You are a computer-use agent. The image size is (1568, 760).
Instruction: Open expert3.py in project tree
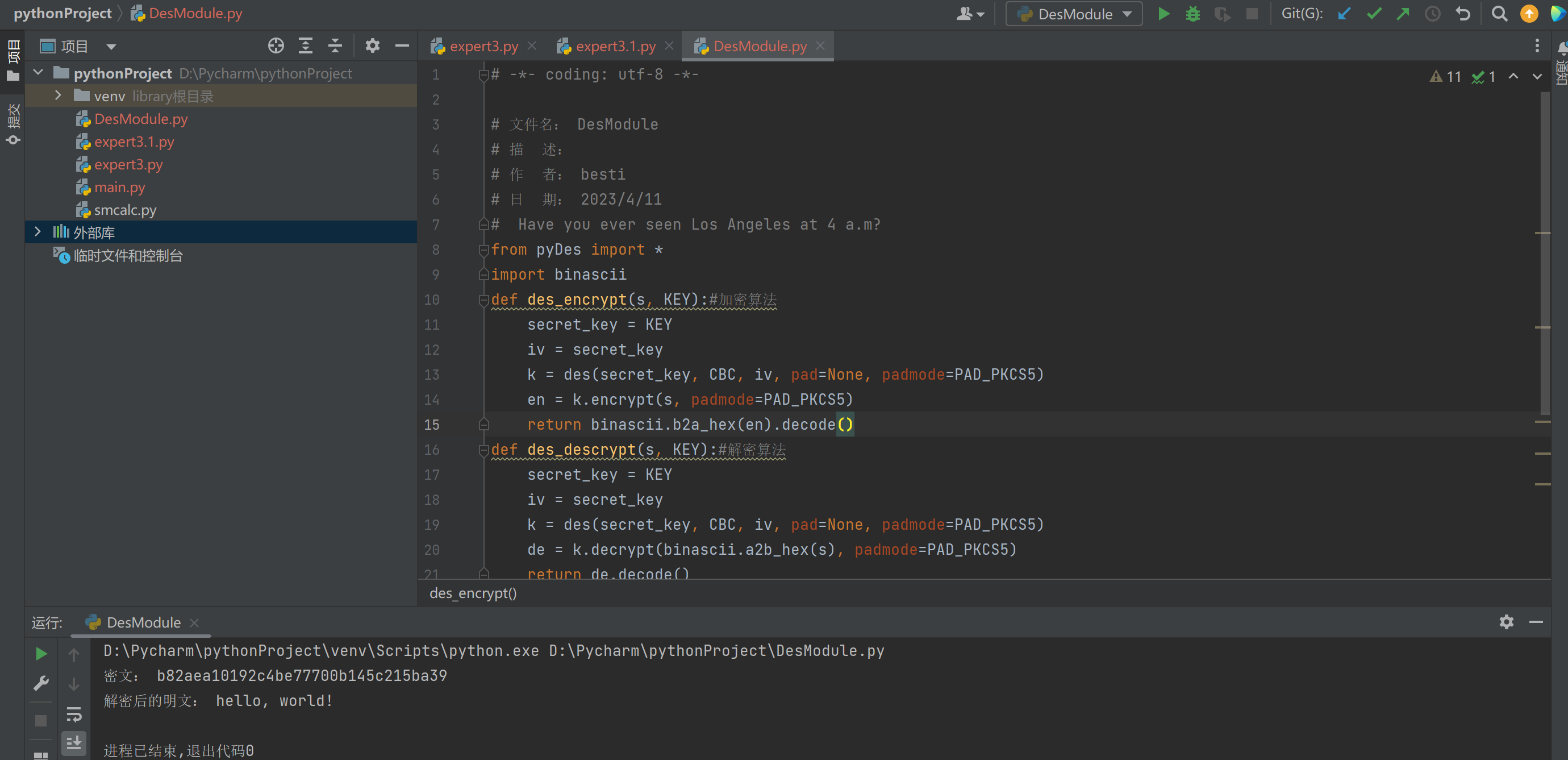point(128,164)
